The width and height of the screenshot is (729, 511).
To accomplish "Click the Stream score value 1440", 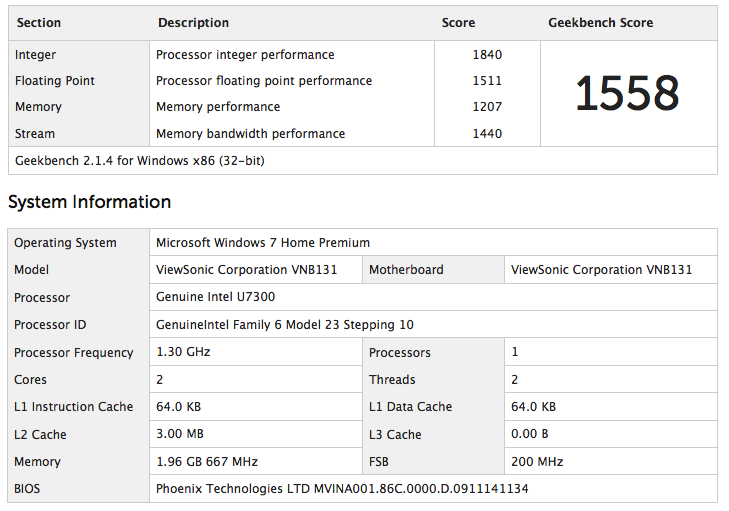I will click(x=487, y=134).
